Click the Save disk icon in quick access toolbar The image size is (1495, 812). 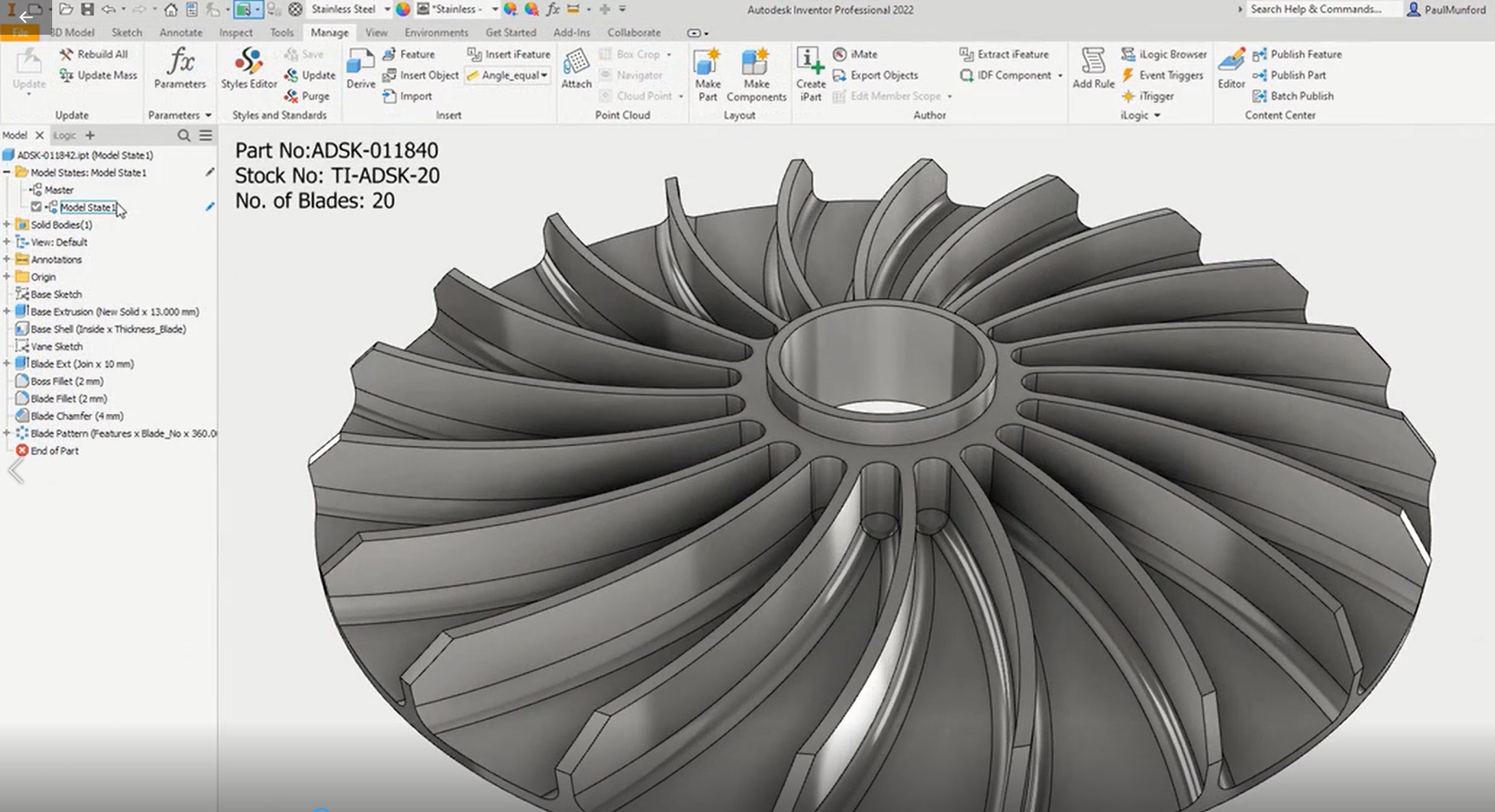87,10
